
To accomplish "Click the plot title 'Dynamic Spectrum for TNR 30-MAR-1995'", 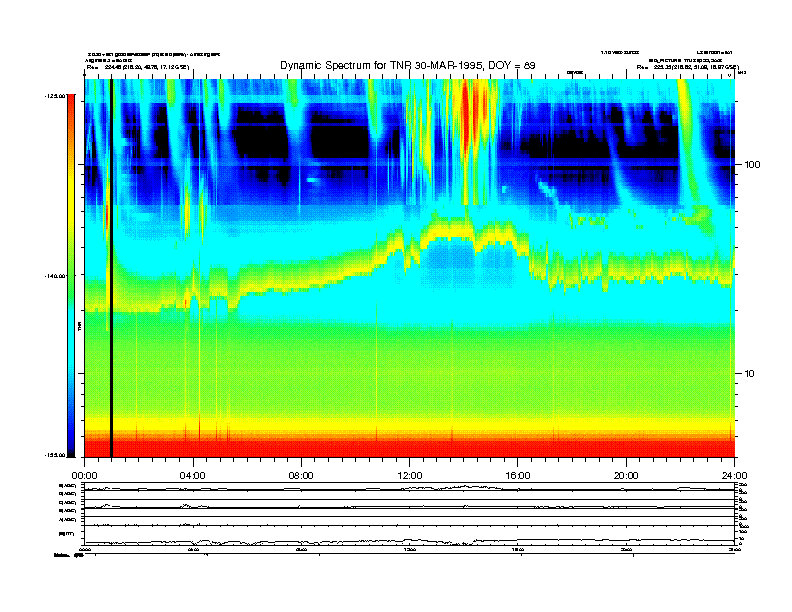I will 408,65.
